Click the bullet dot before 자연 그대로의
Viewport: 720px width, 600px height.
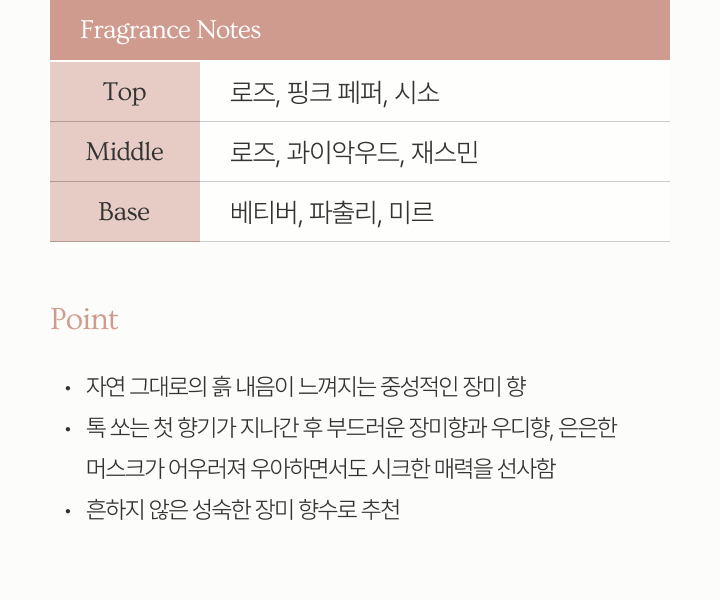coord(67,388)
